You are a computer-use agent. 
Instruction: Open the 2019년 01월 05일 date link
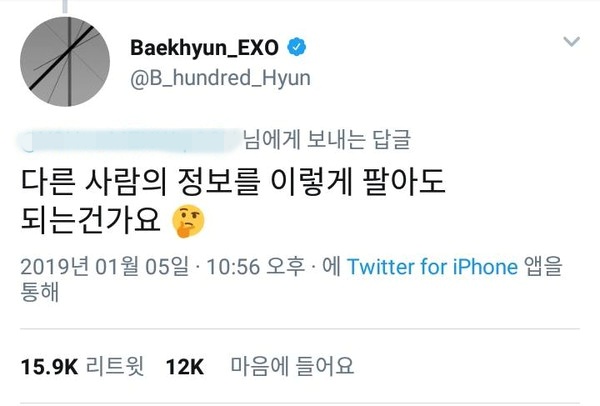pos(104,266)
